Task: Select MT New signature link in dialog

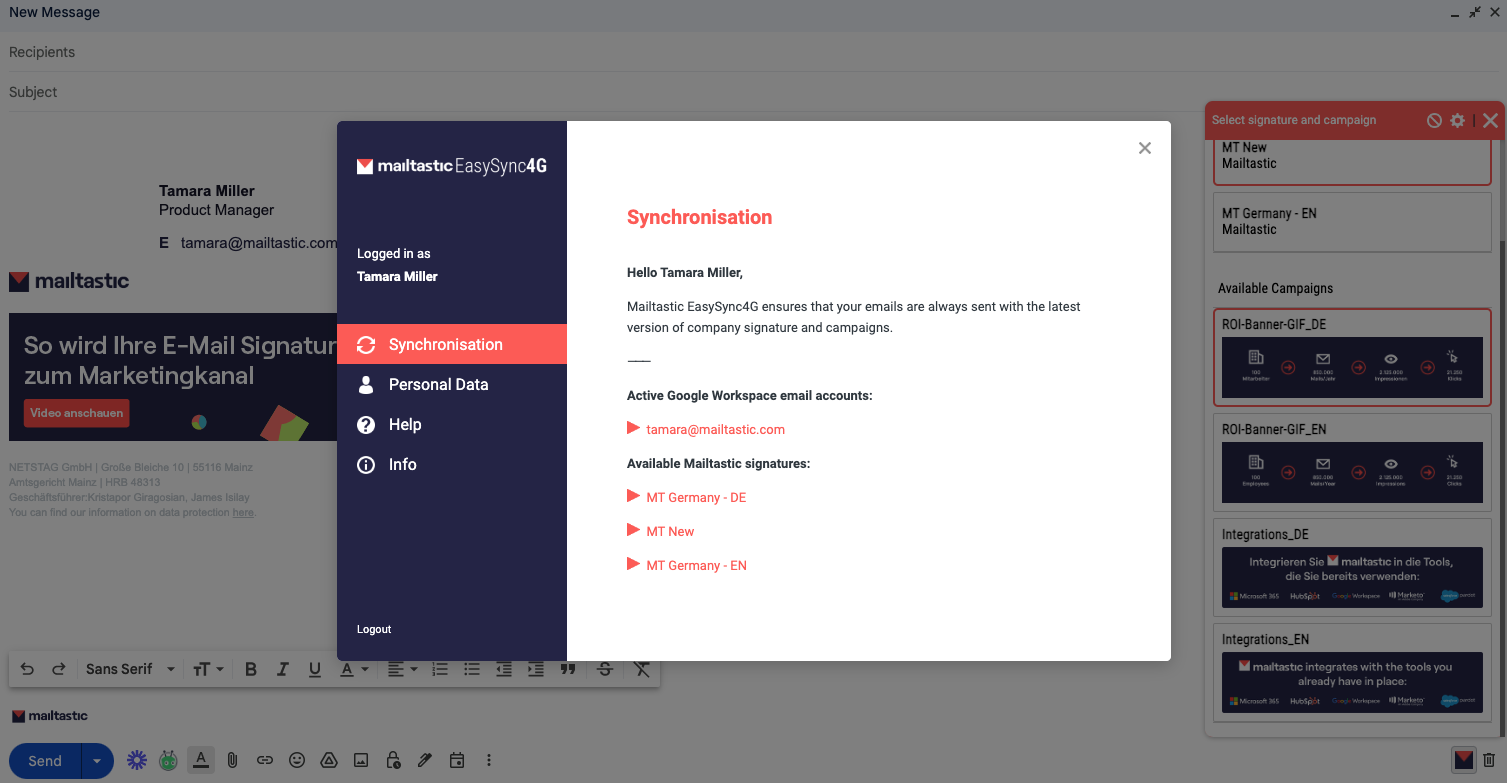Action: tap(670, 531)
